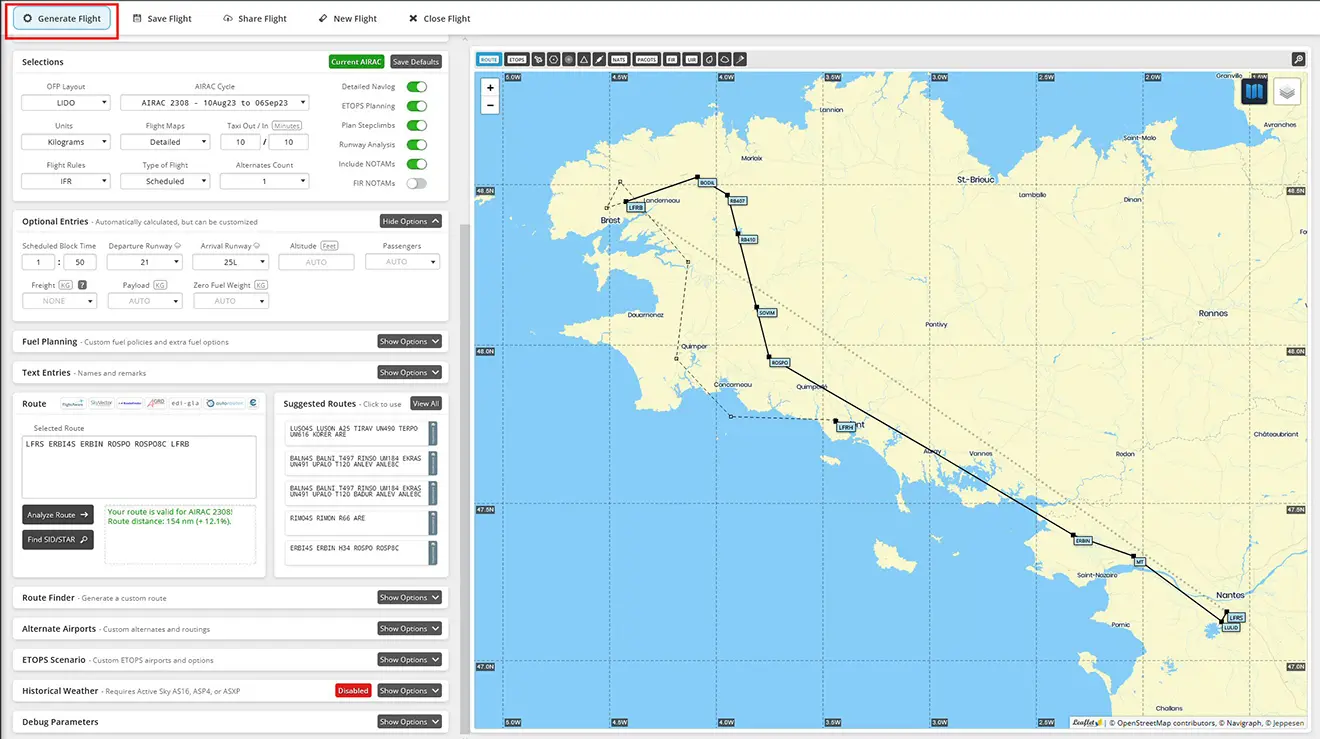Click the Selected Route text area
This screenshot has height=739, width=1320.
pos(139,467)
